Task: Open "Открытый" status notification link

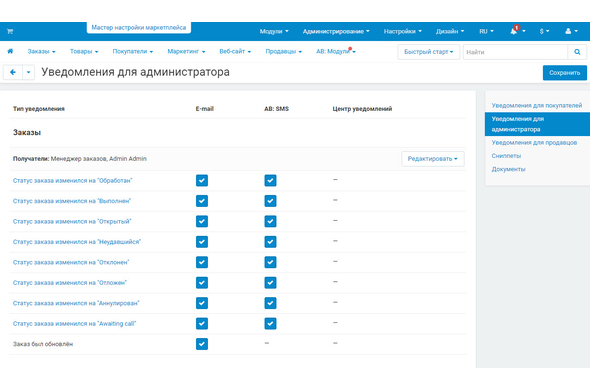Action: pyautogui.click(x=72, y=221)
